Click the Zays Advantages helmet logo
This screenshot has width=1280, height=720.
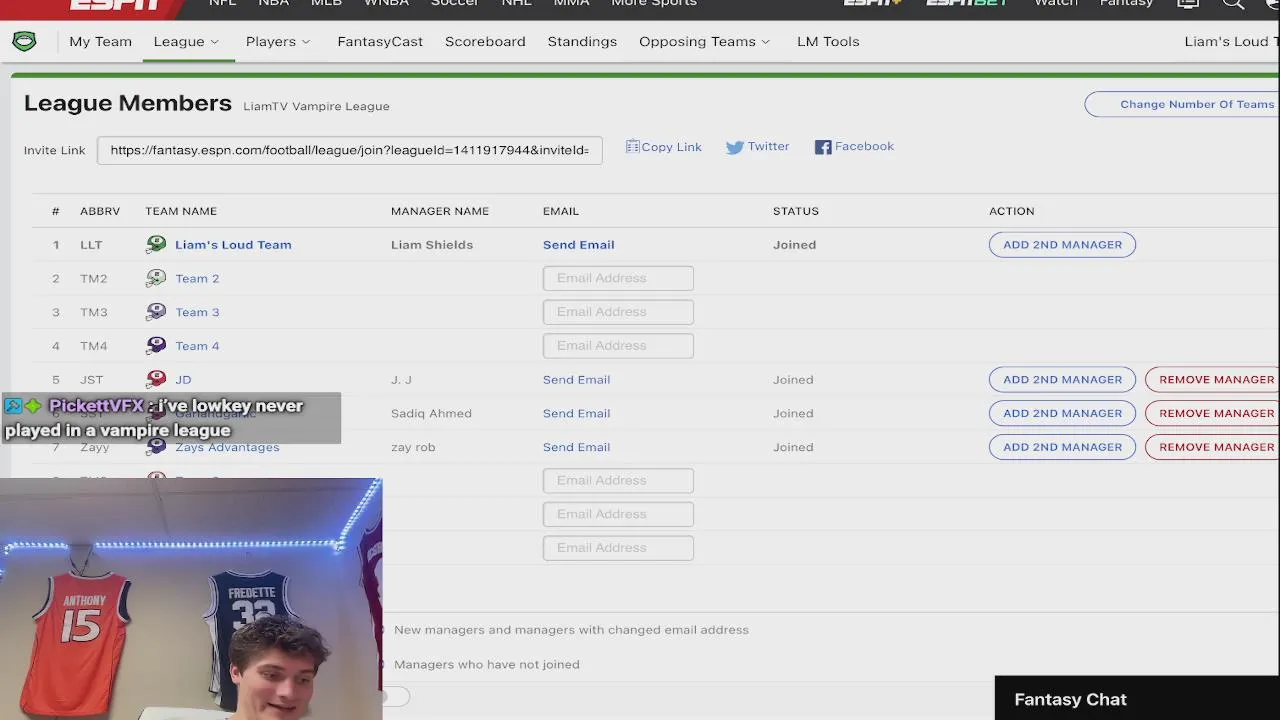coord(156,447)
